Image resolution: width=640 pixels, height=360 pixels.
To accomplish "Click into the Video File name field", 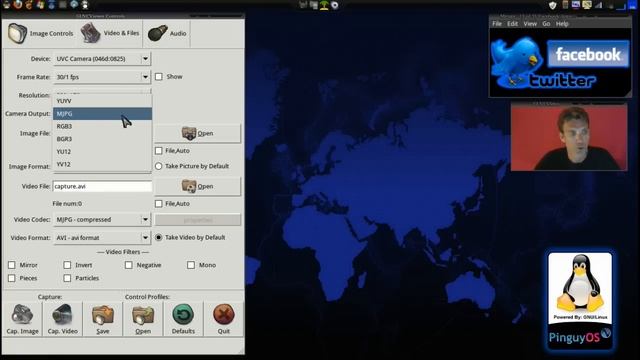I will point(102,187).
